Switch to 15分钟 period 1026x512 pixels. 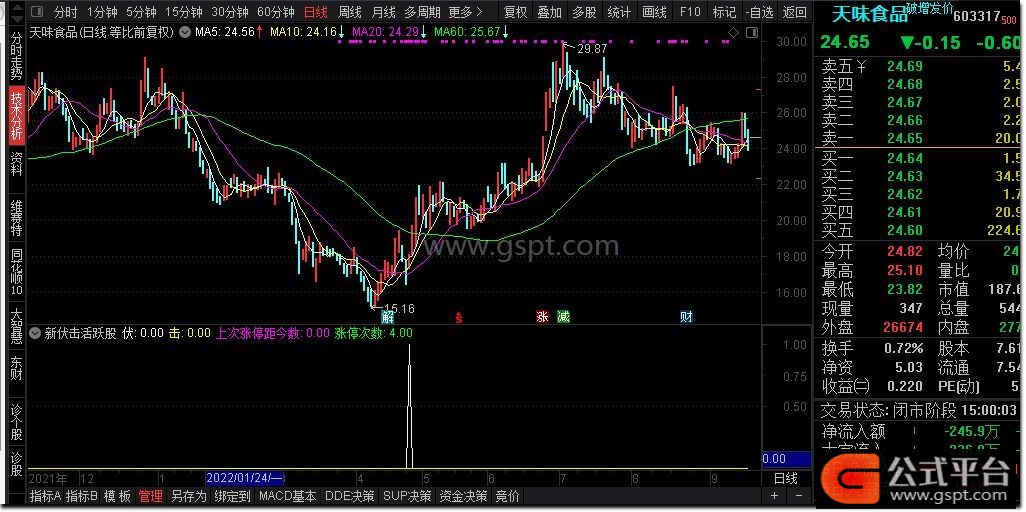pos(184,12)
